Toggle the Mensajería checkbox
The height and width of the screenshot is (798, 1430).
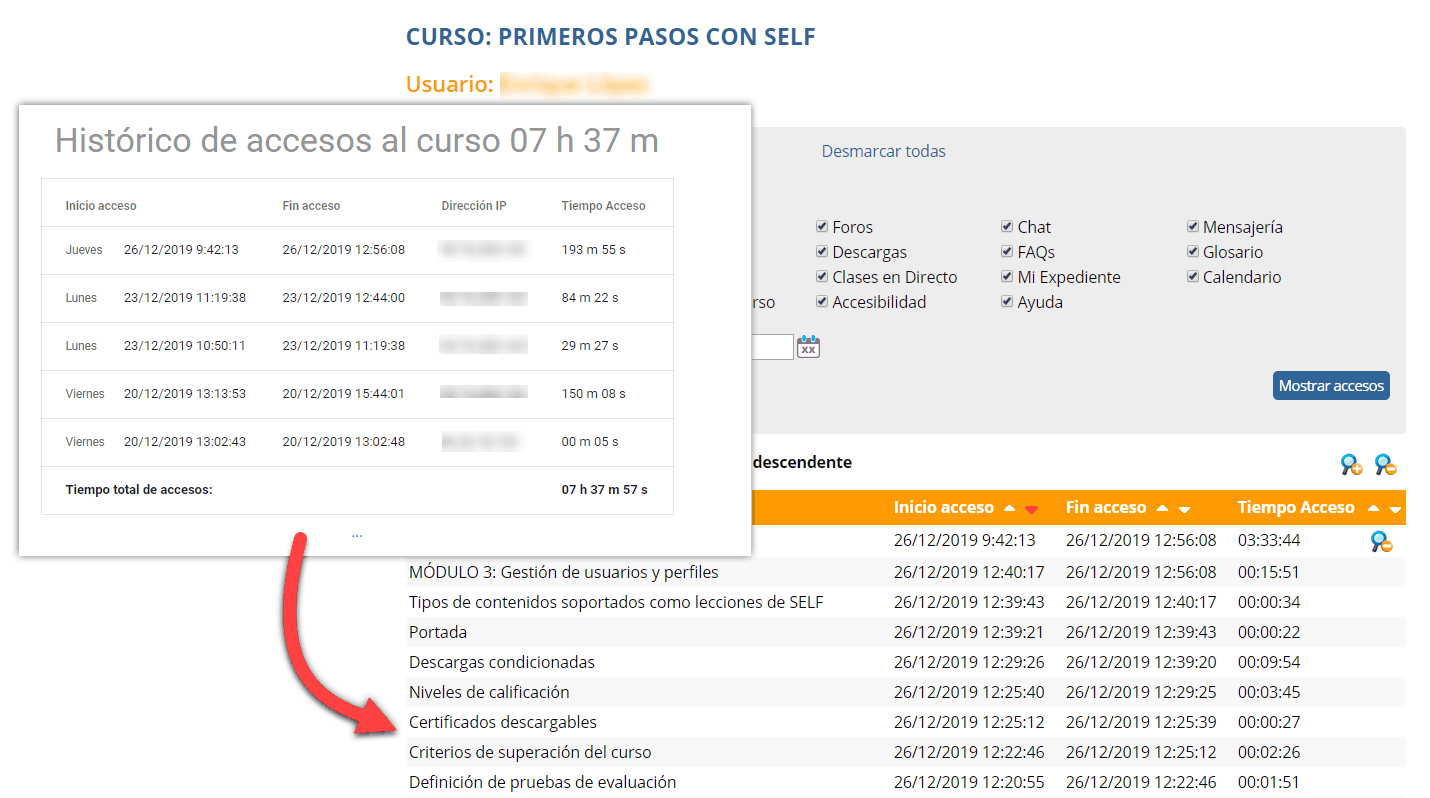coord(1193,227)
